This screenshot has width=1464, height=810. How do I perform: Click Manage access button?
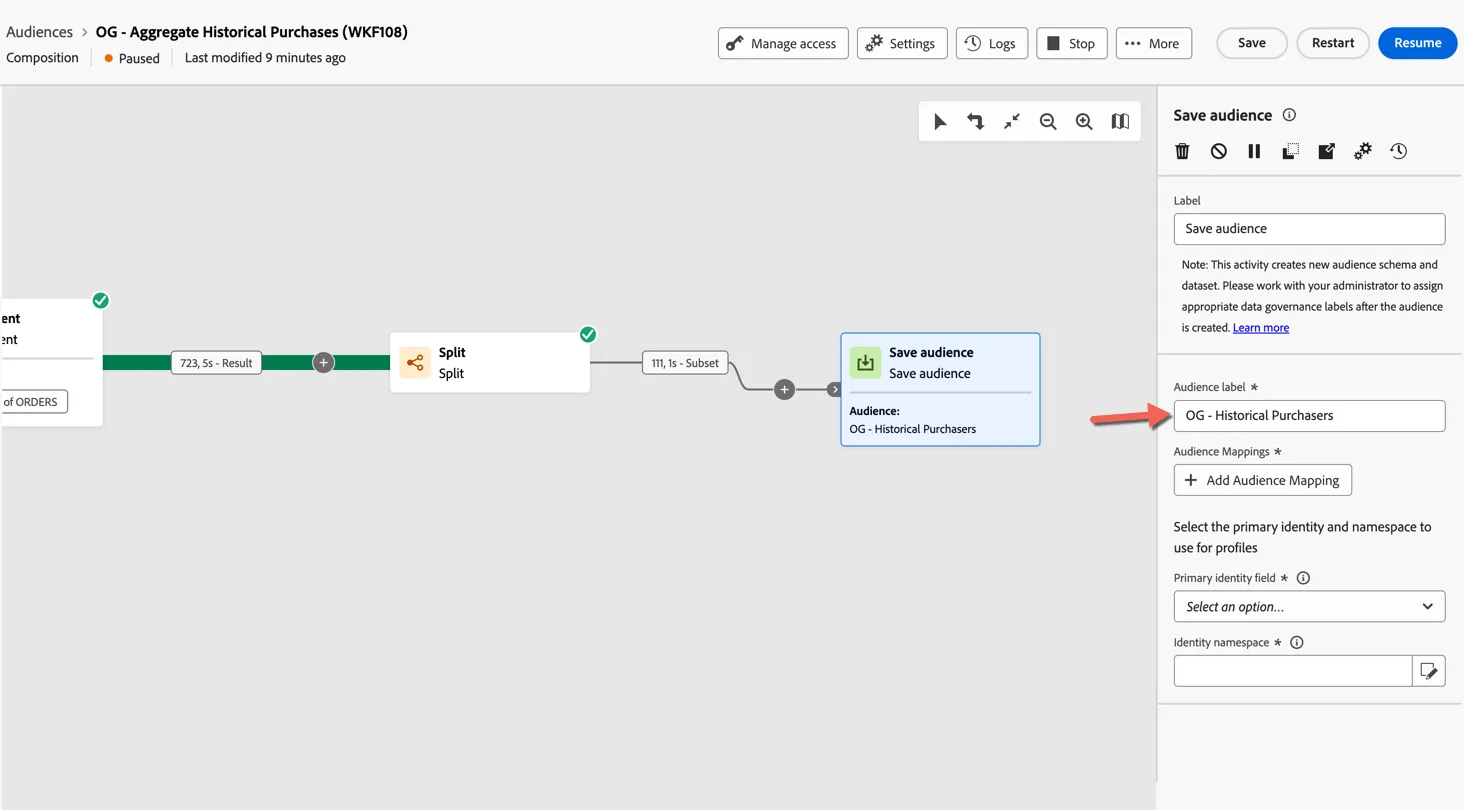[x=783, y=43]
